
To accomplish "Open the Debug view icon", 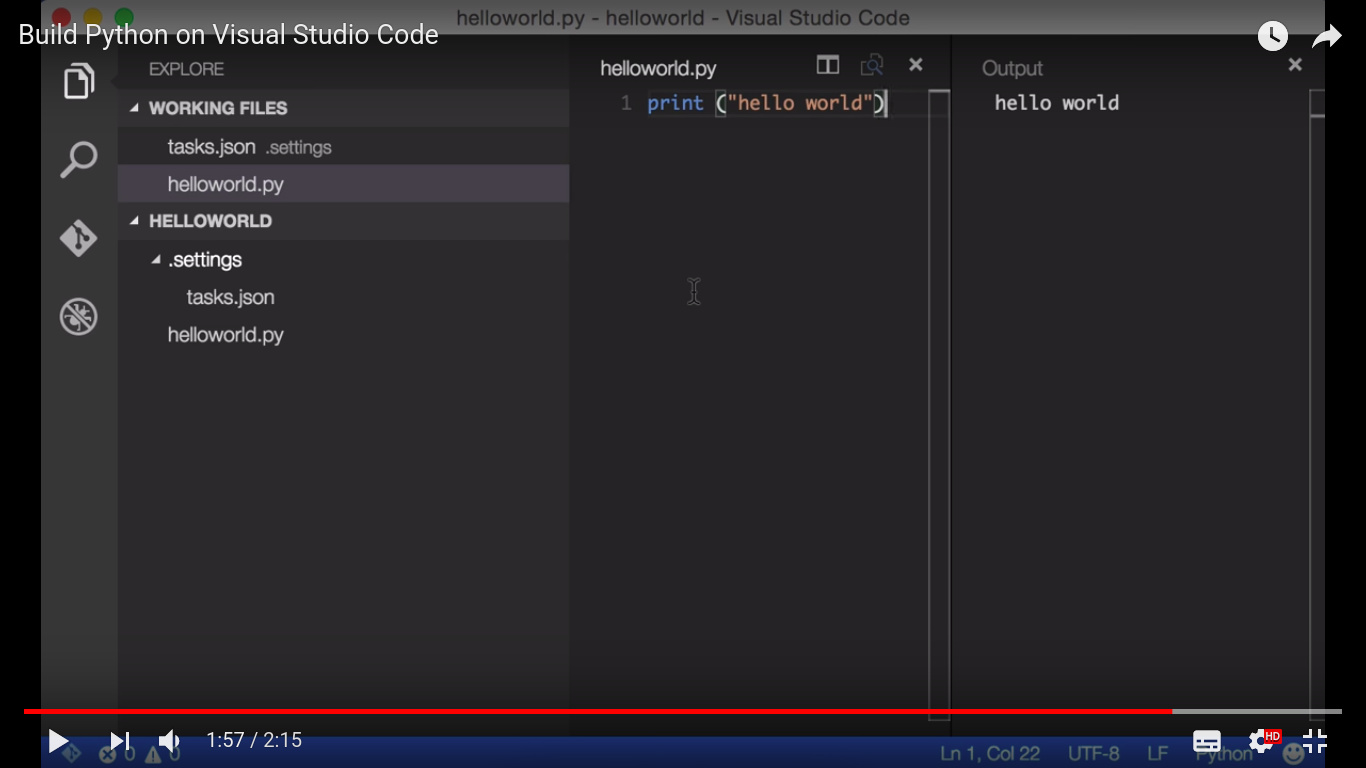I will pos(79,317).
